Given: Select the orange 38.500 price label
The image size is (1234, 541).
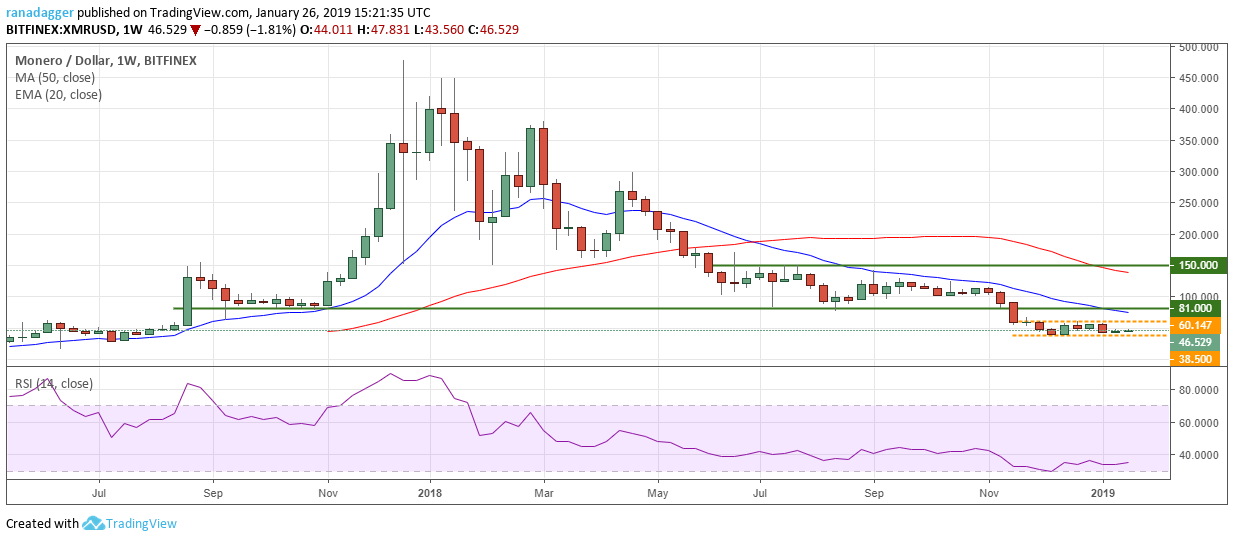Looking at the screenshot, I should (1200, 358).
